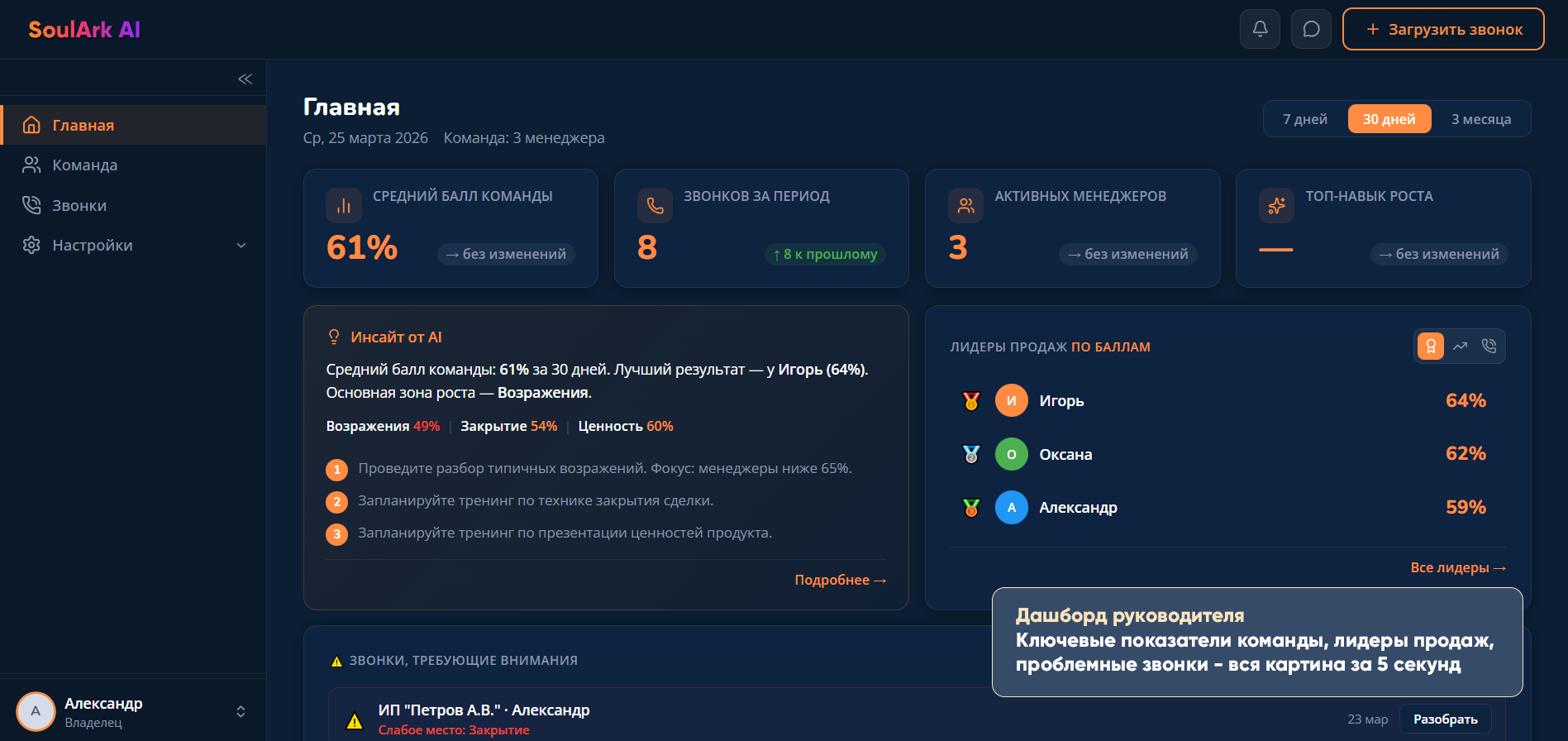Click the users icon in Активных менеджеров card
The height and width of the screenshot is (741, 1568).
tap(965, 206)
